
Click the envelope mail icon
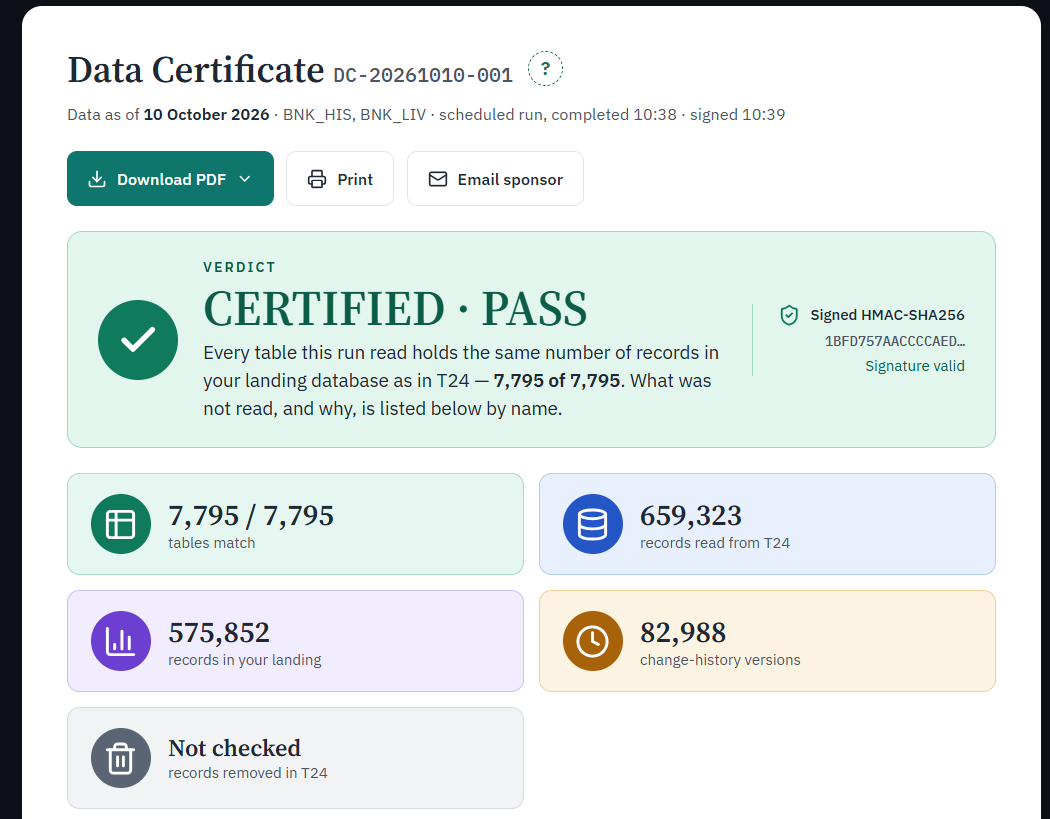point(438,179)
